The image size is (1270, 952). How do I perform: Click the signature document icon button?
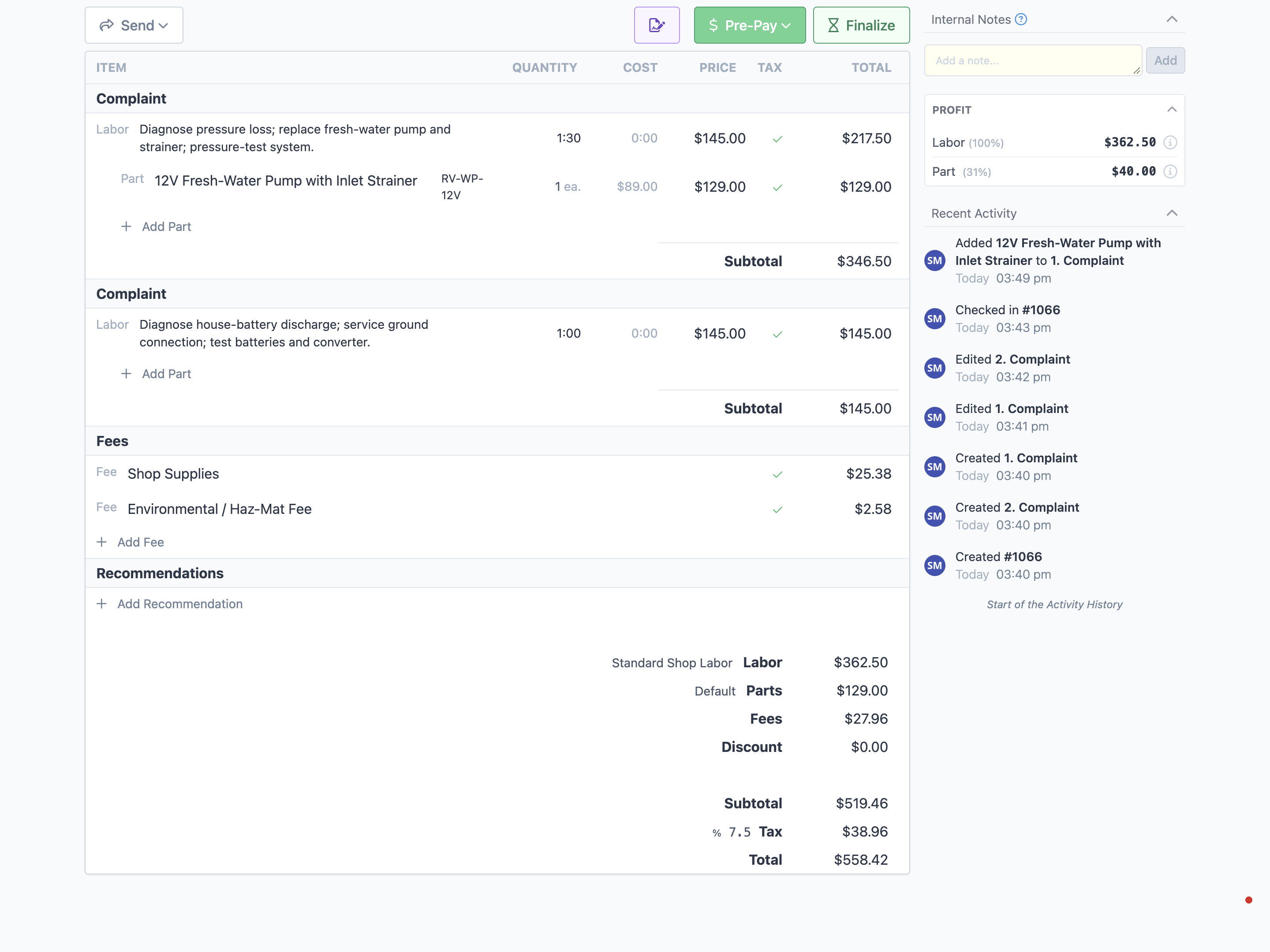point(657,25)
